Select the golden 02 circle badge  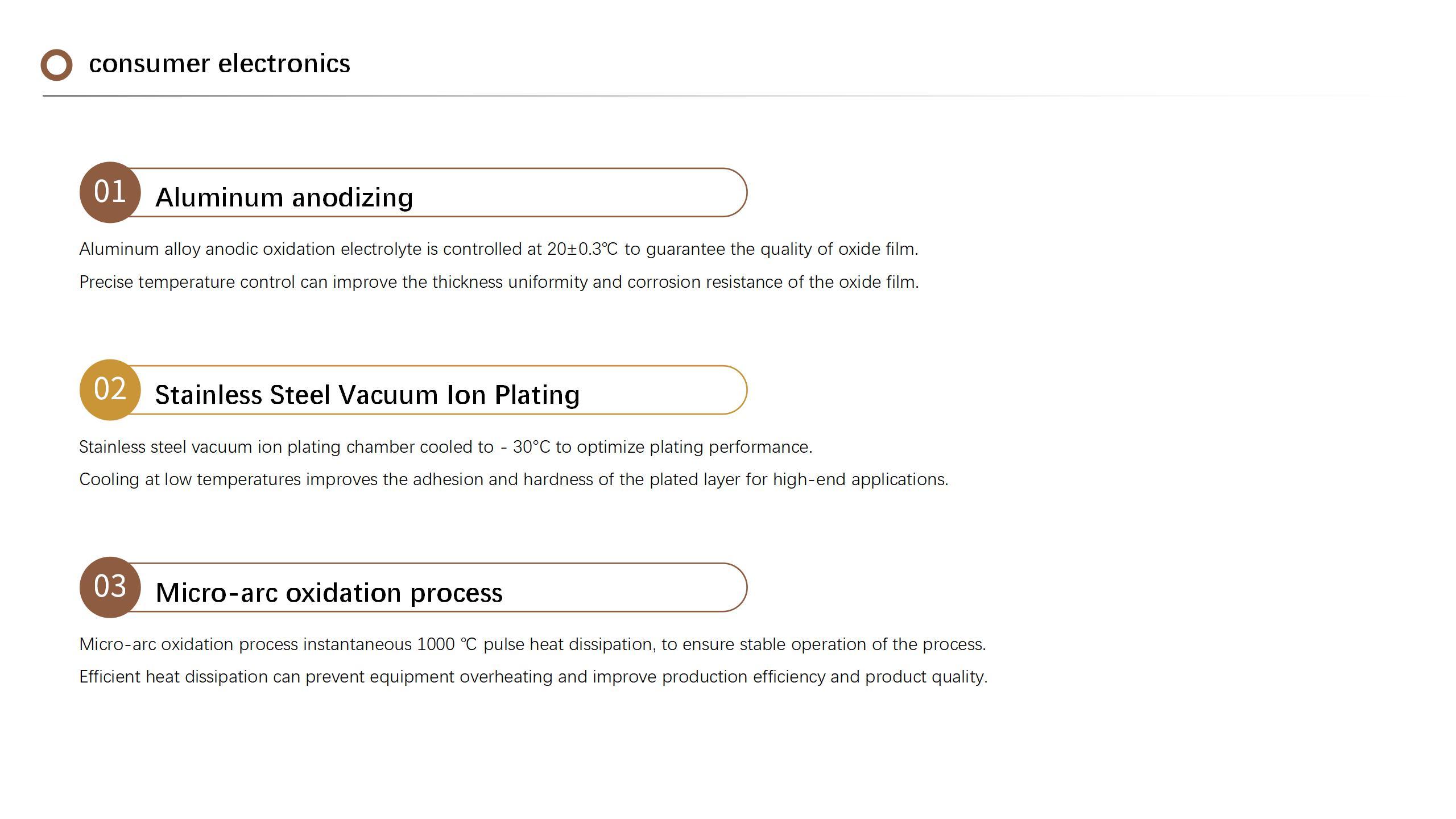point(110,390)
